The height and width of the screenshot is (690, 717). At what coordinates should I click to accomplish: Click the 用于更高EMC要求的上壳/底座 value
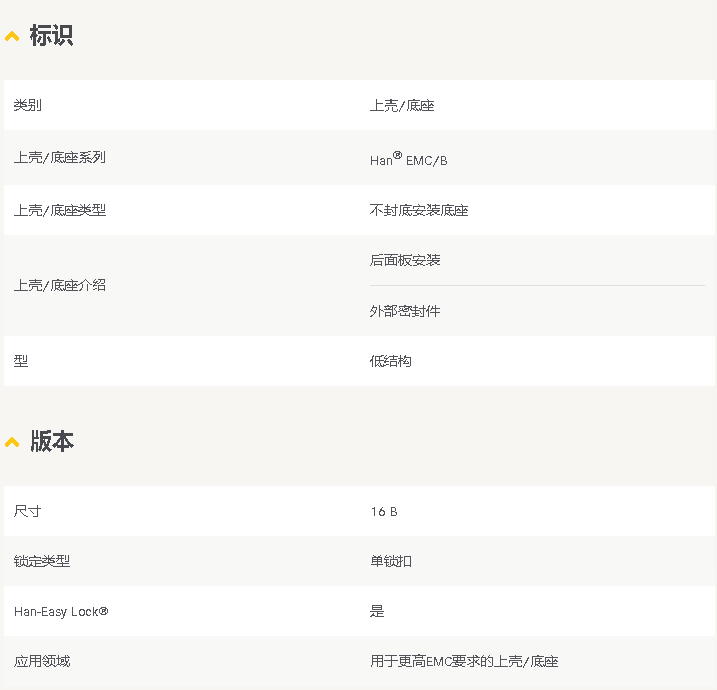[464, 661]
